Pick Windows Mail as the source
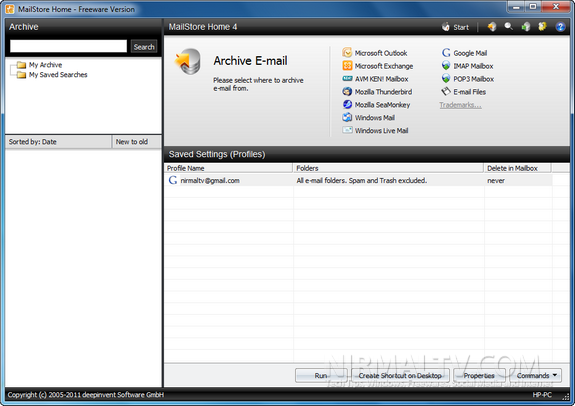The image size is (575, 406). (374, 118)
